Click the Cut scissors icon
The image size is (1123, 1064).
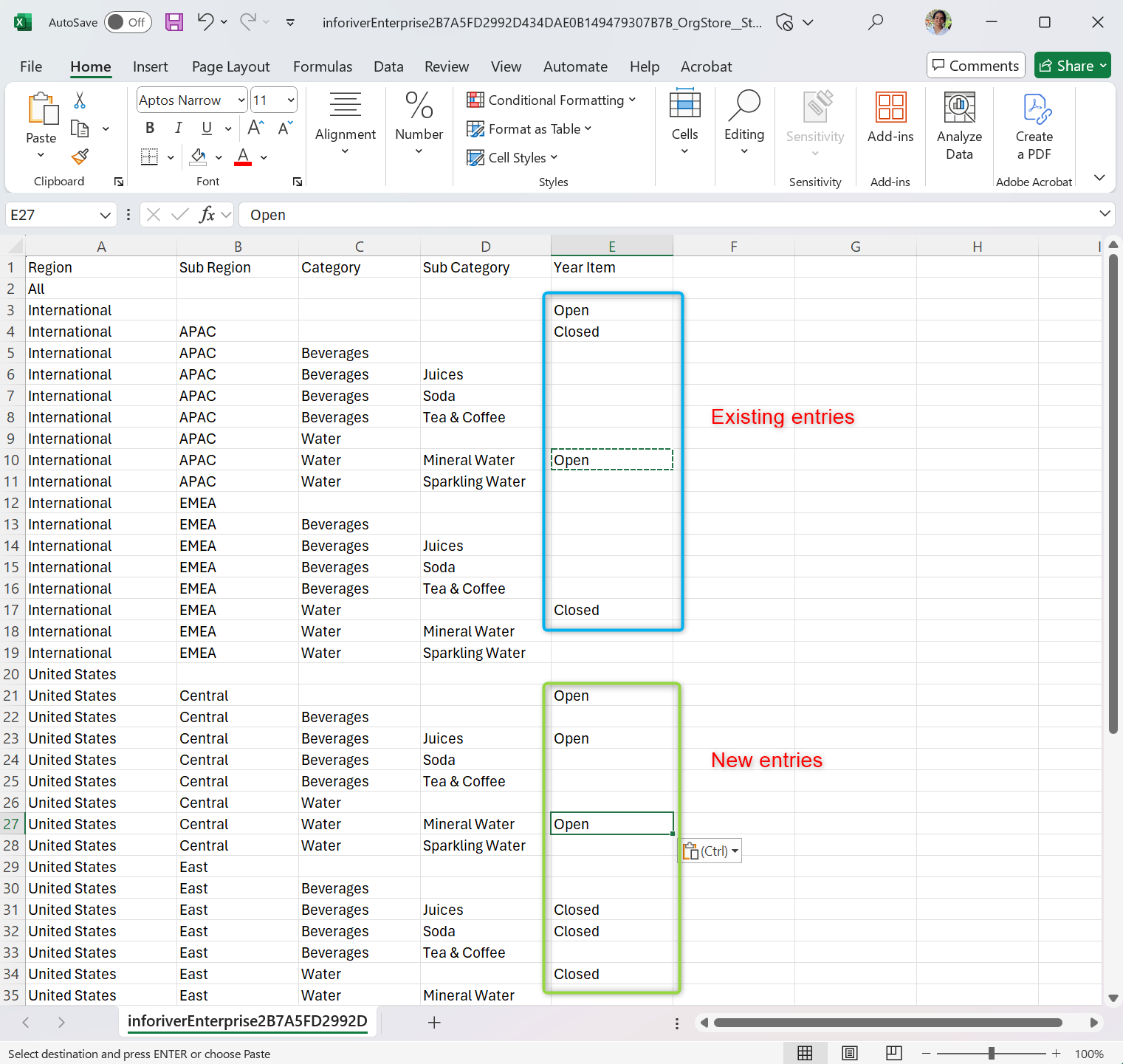[80, 100]
